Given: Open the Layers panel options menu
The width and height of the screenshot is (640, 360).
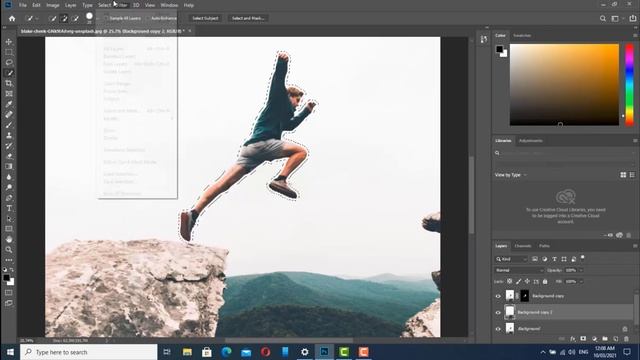Looking at the screenshot, I should tap(635, 246).
